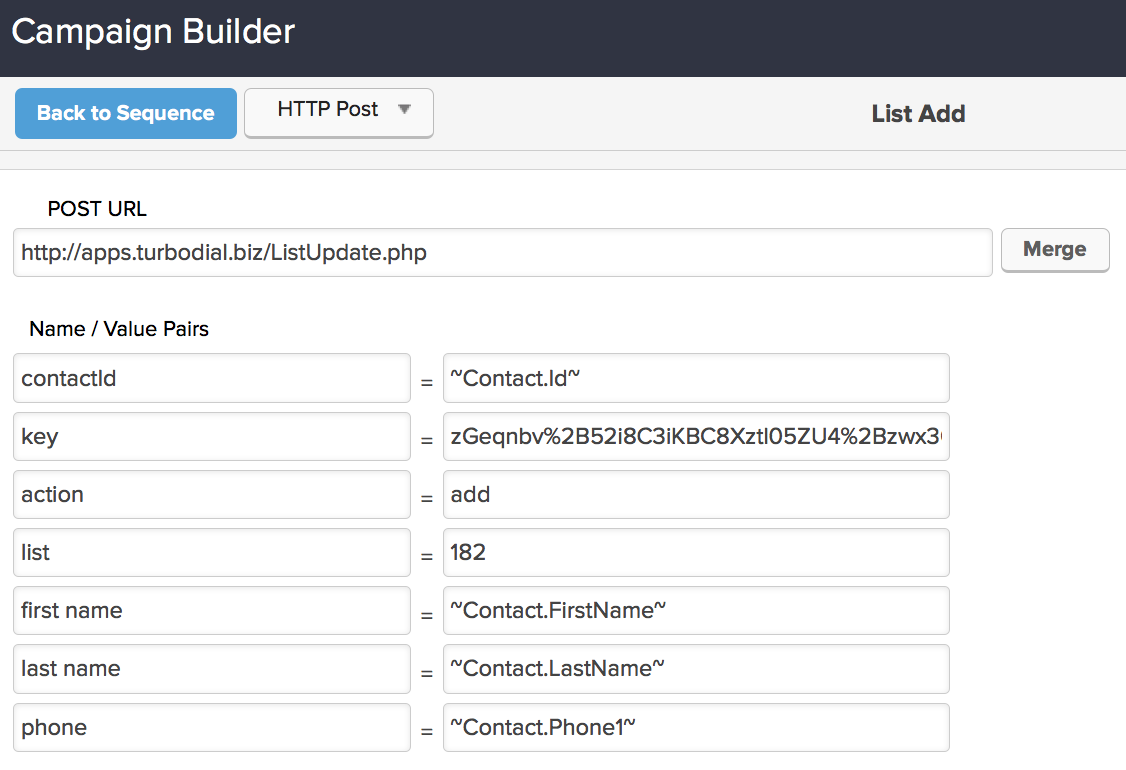Select the ~Contact.Id~ value field
The height and width of the screenshot is (770, 1126).
coord(696,378)
